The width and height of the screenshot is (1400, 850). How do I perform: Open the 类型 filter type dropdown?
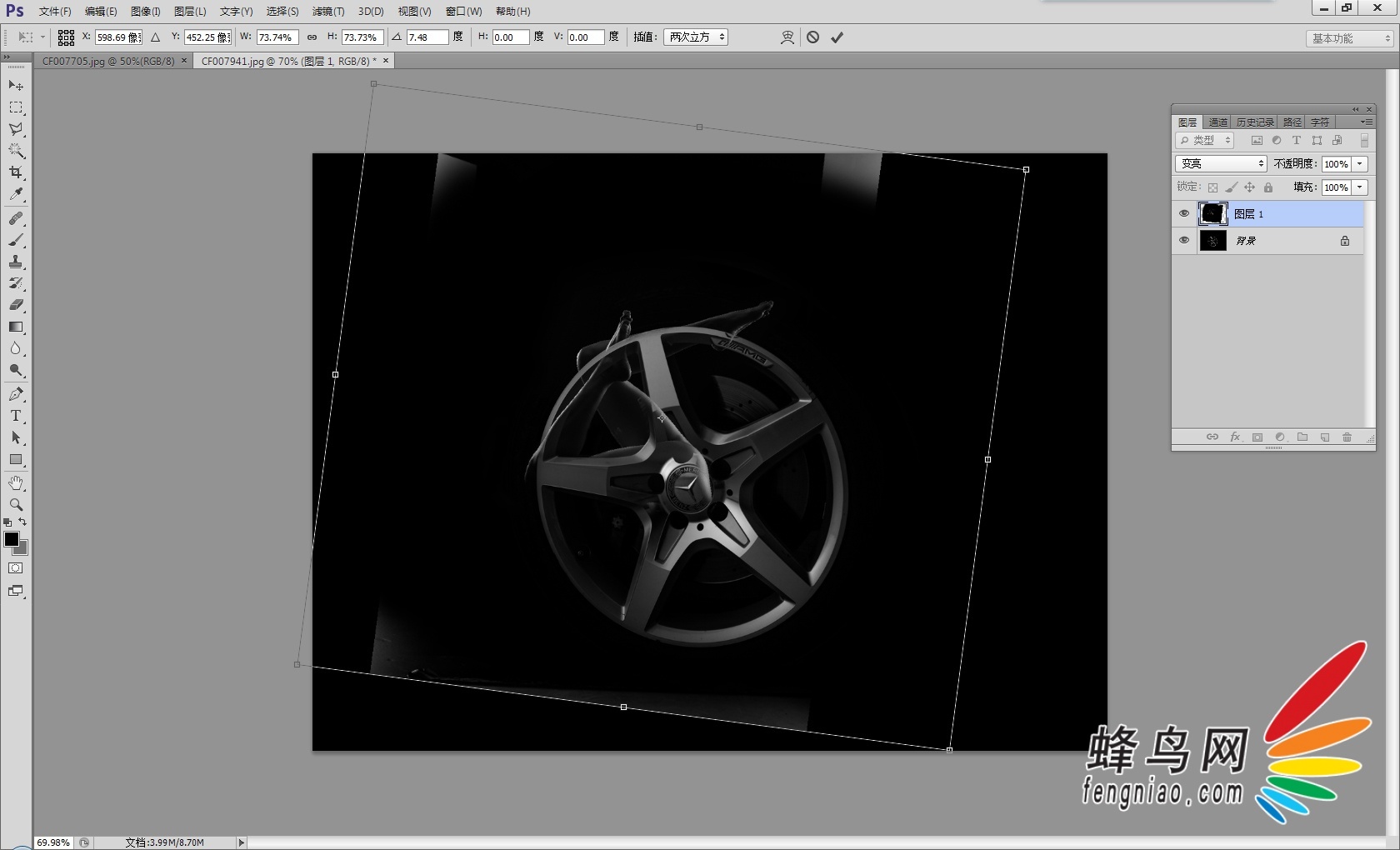pyautogui.click(x=1204, y=141)
